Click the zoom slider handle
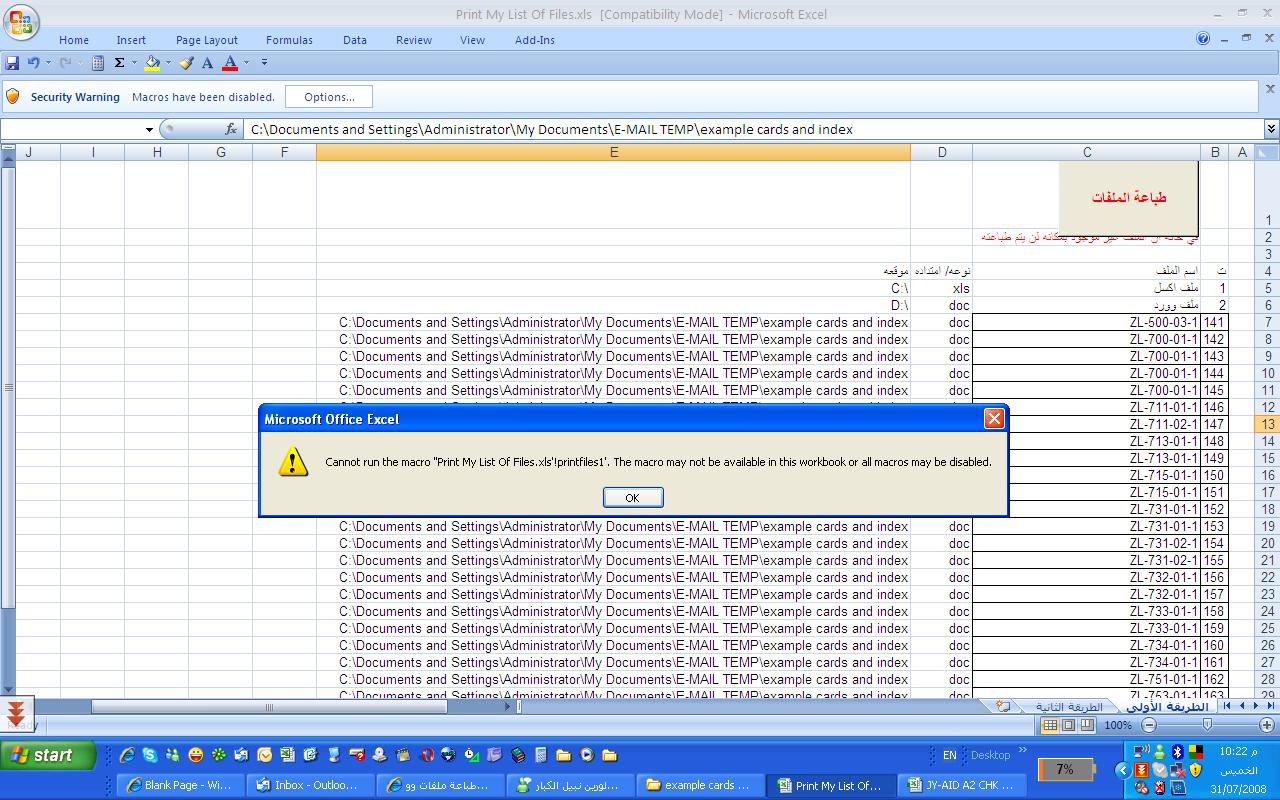Screen dimensions: 1280x800 (1208, 725)
